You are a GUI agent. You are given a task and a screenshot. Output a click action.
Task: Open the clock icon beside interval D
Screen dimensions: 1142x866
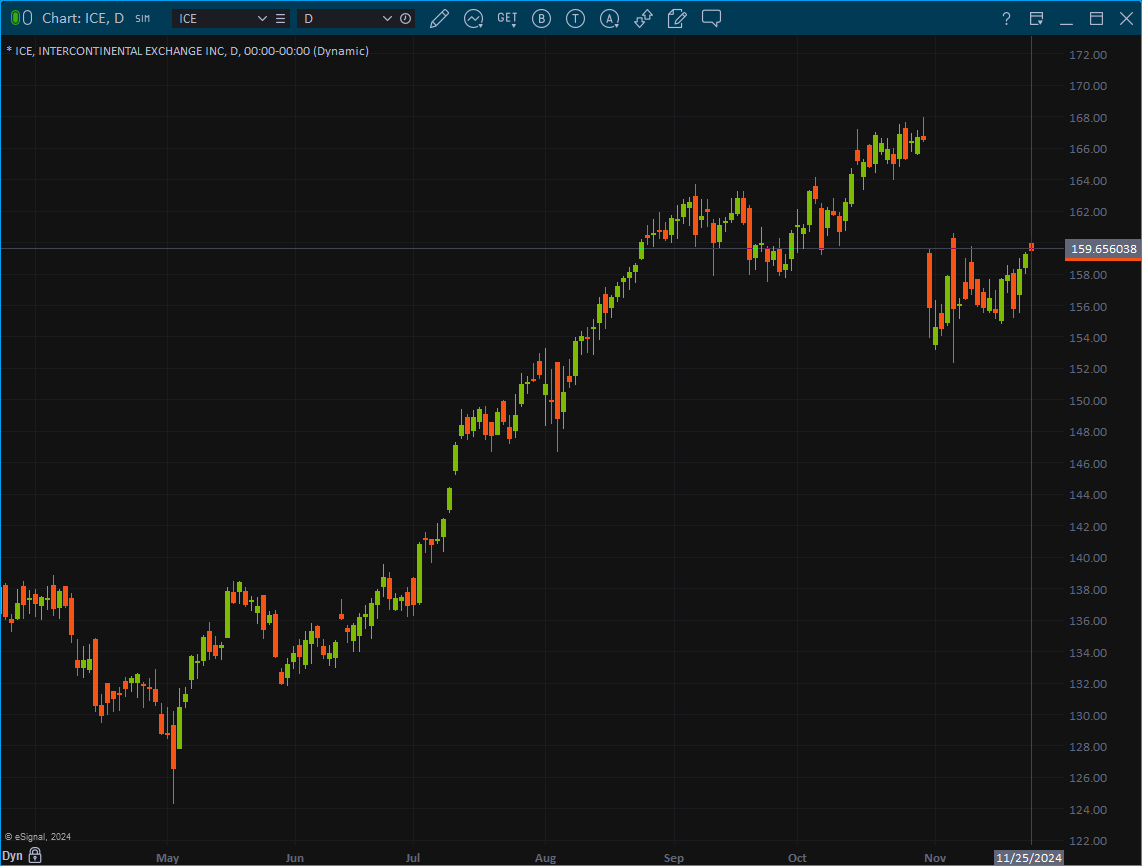tap(406, 19)
